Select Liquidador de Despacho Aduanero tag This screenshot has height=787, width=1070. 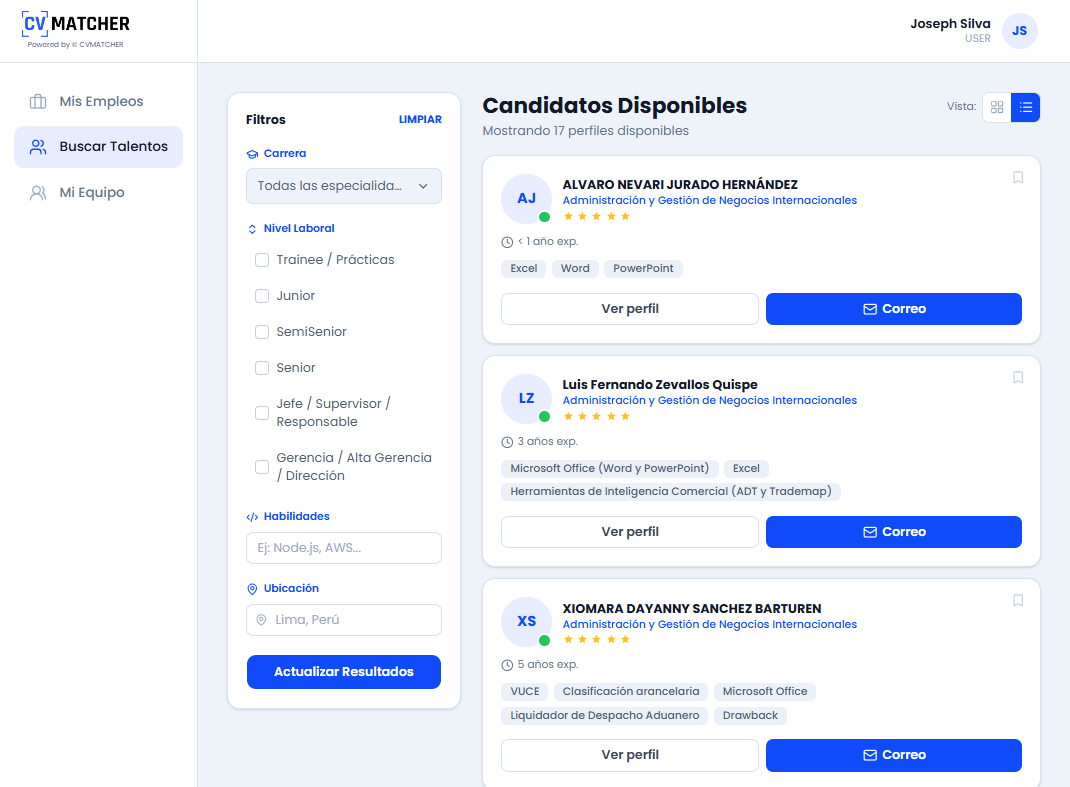click(x=605, y=716)
